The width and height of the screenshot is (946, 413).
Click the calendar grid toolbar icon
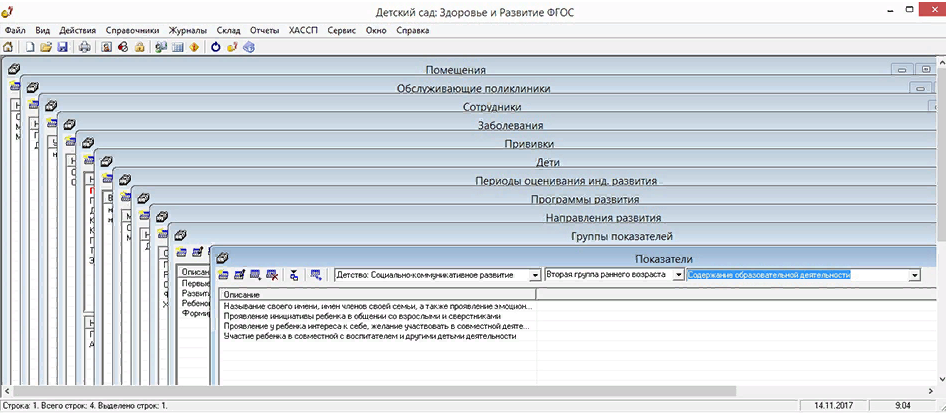point(177,47)
